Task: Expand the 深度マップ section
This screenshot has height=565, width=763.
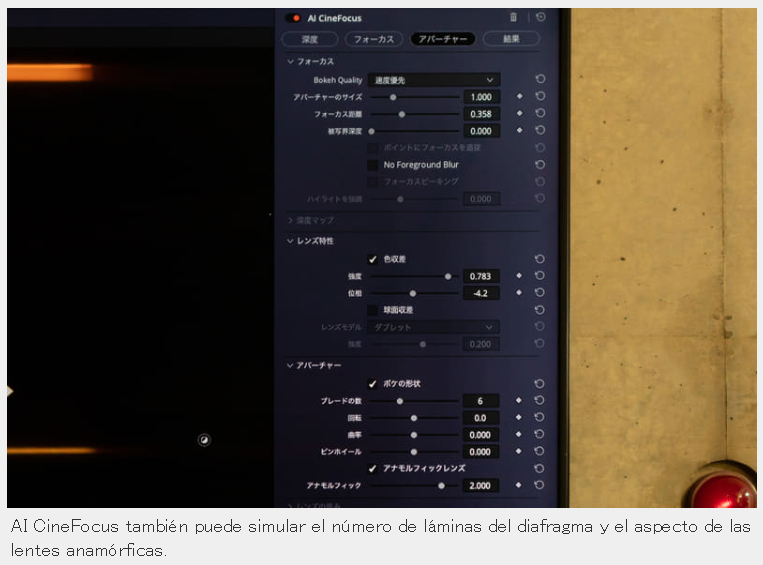Action: pyautogui.click(x=291, y=220)
